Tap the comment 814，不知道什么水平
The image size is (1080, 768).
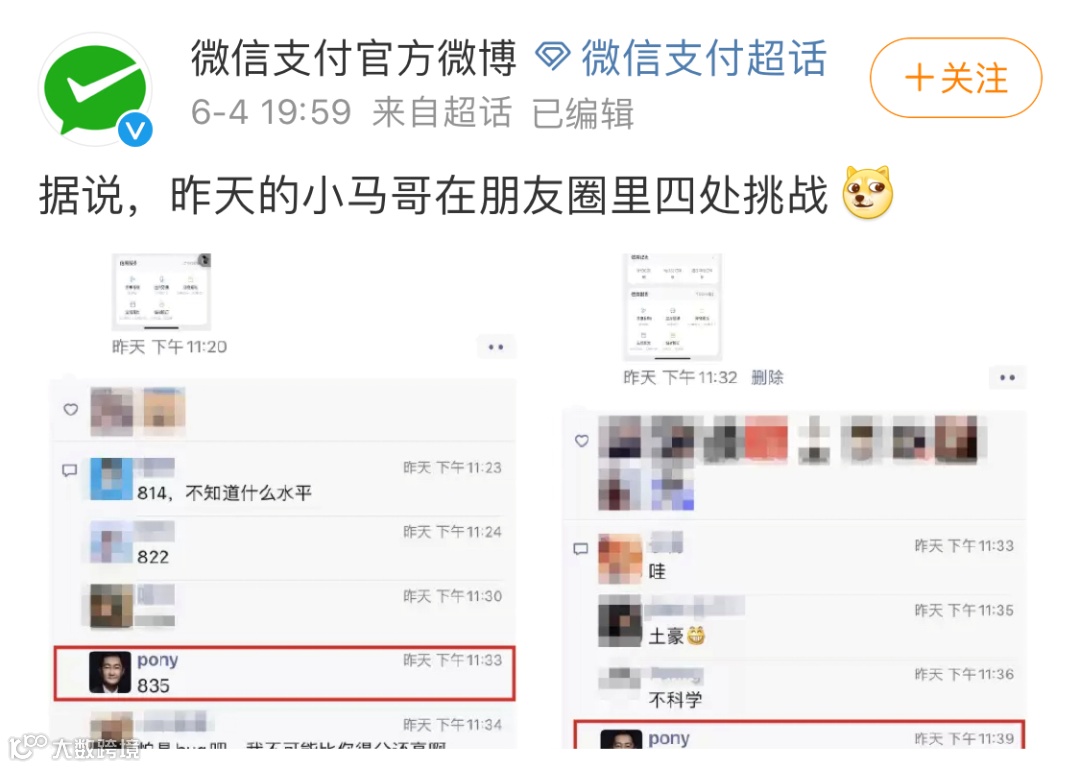[225, 493]
